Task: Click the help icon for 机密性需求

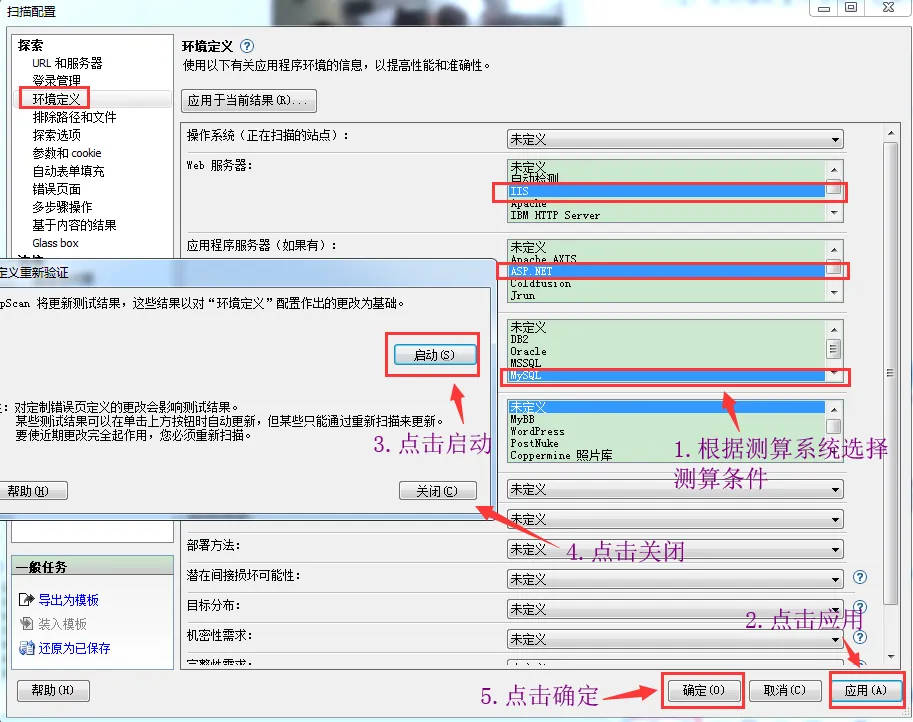Action: tap(859, 637)
